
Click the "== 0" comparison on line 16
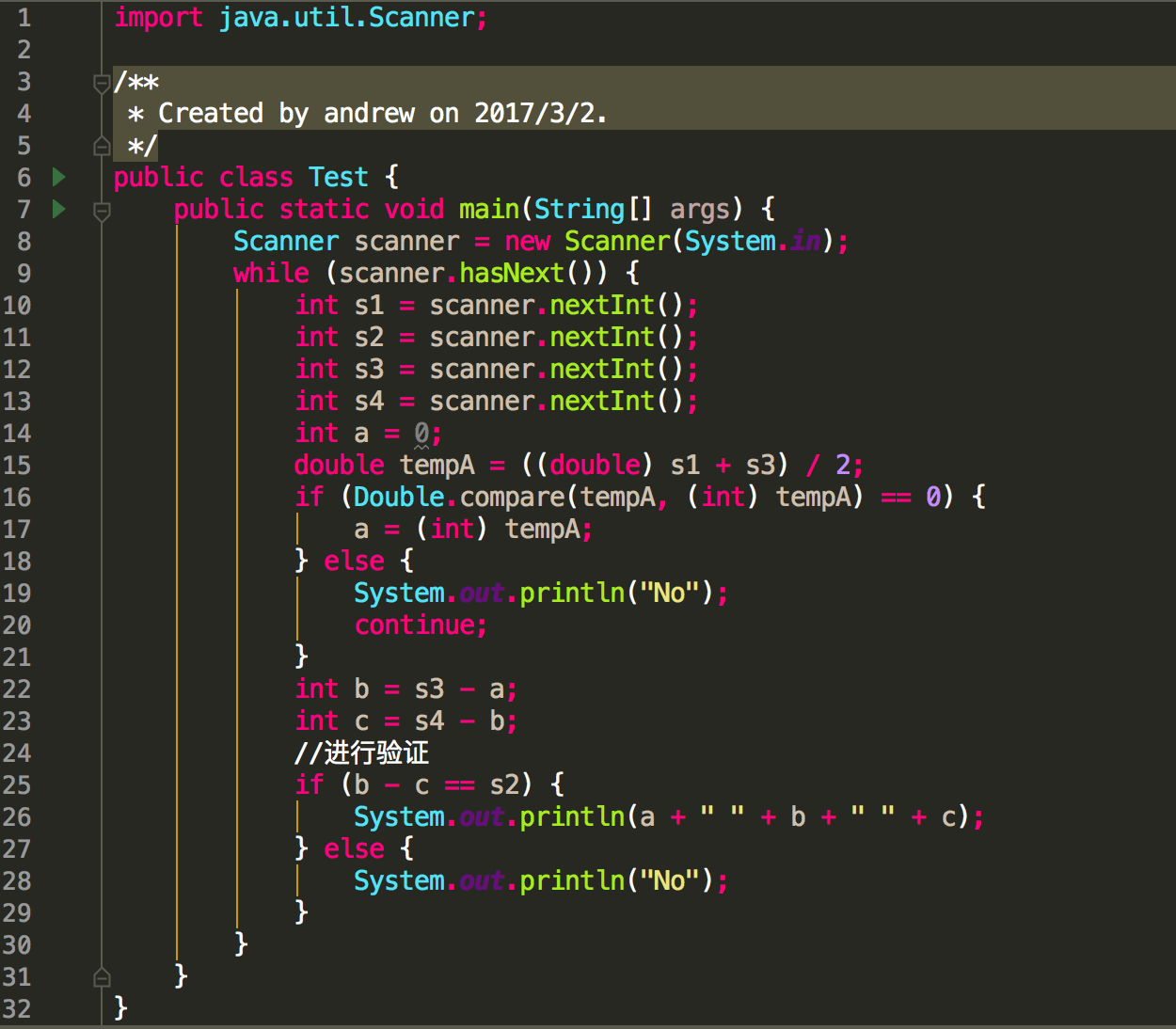coord(911,497)
